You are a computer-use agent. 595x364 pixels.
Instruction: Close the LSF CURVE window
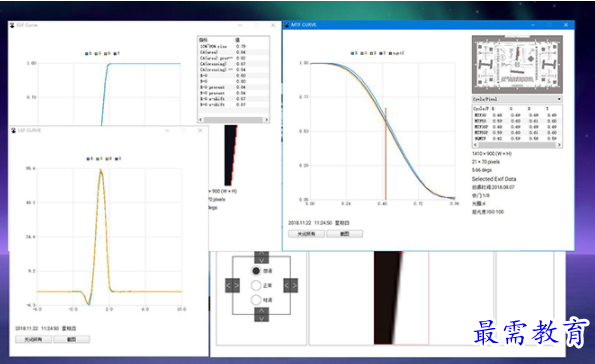click(200, 130)
